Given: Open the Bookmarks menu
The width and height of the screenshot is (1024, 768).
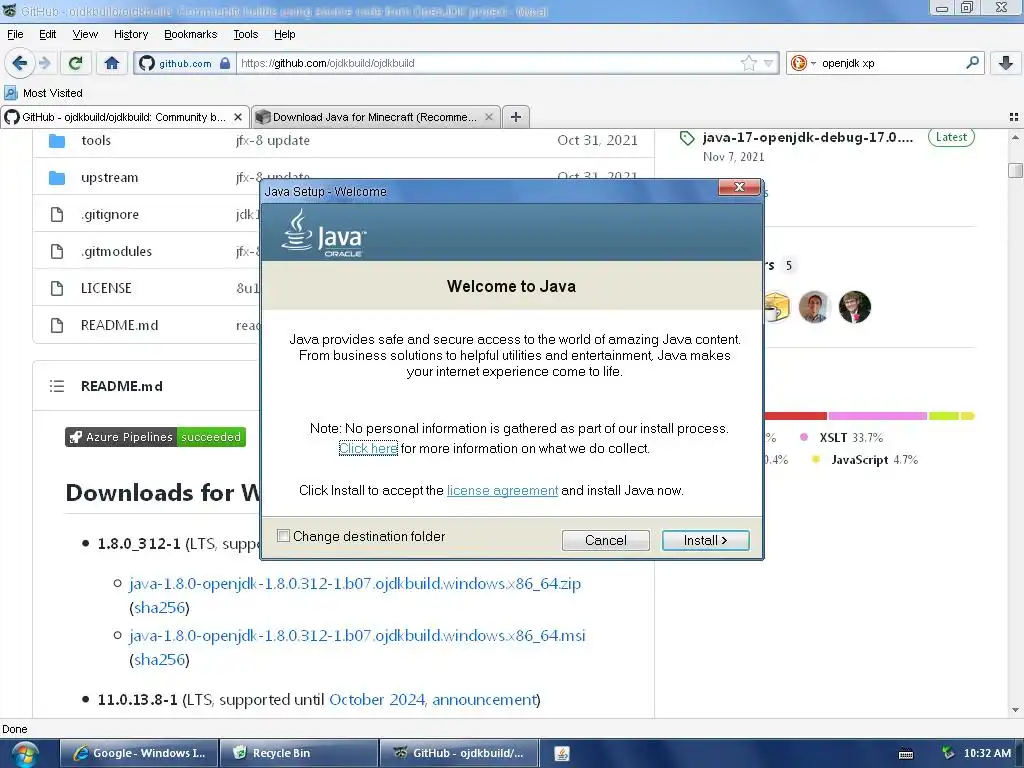Looking at the screenshot, I should click(x=190, y=34).
